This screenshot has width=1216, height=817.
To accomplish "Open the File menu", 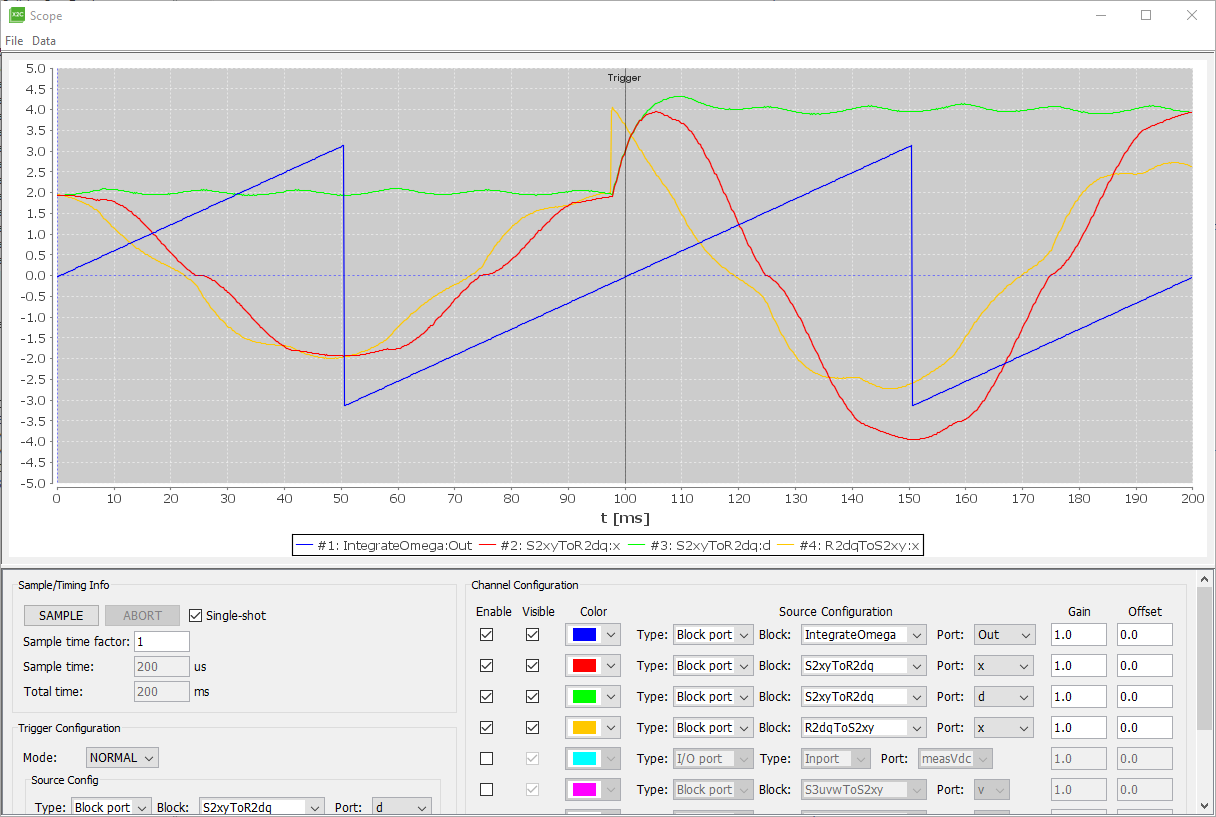I will tap(14, 40).
